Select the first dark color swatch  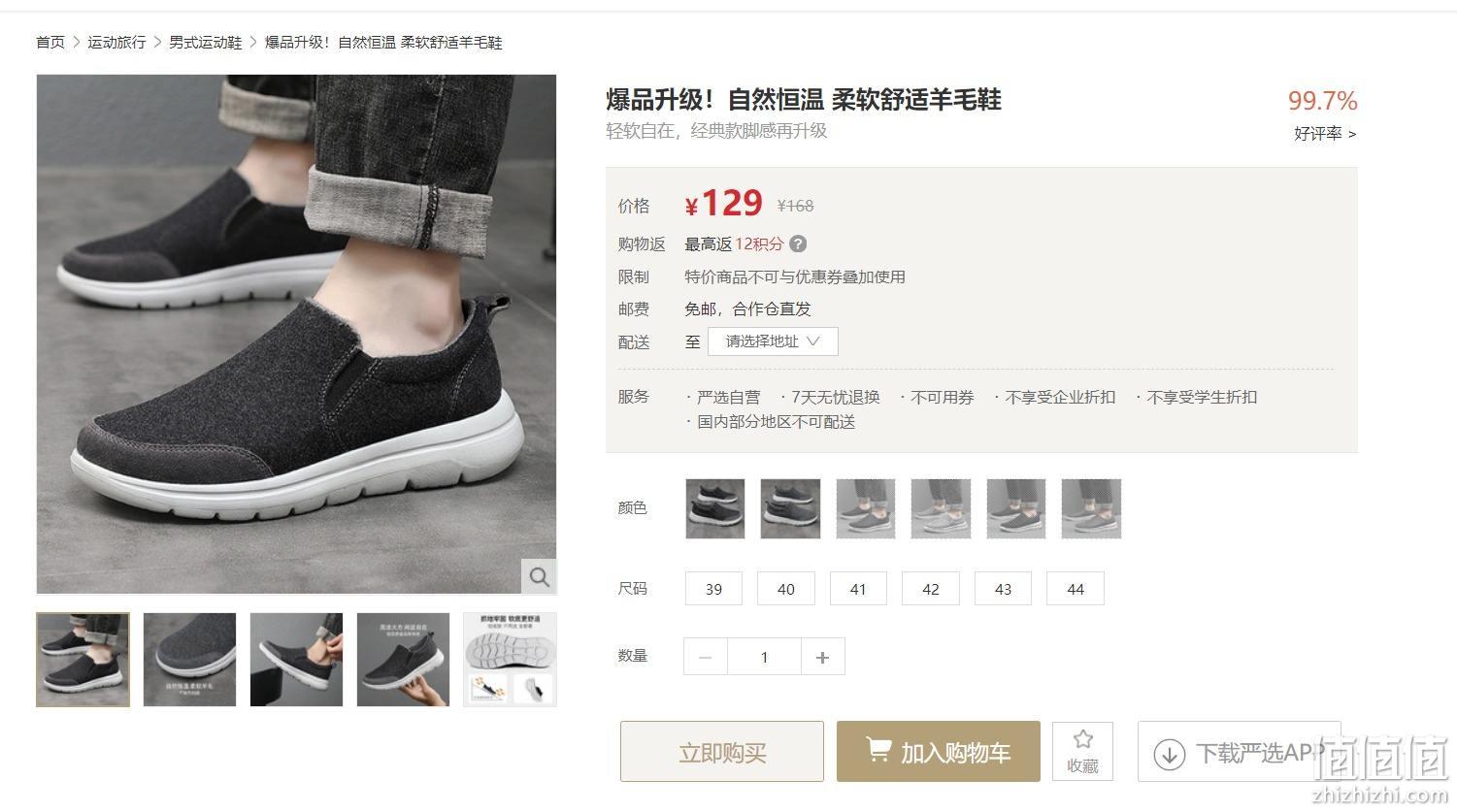(715, 508)
